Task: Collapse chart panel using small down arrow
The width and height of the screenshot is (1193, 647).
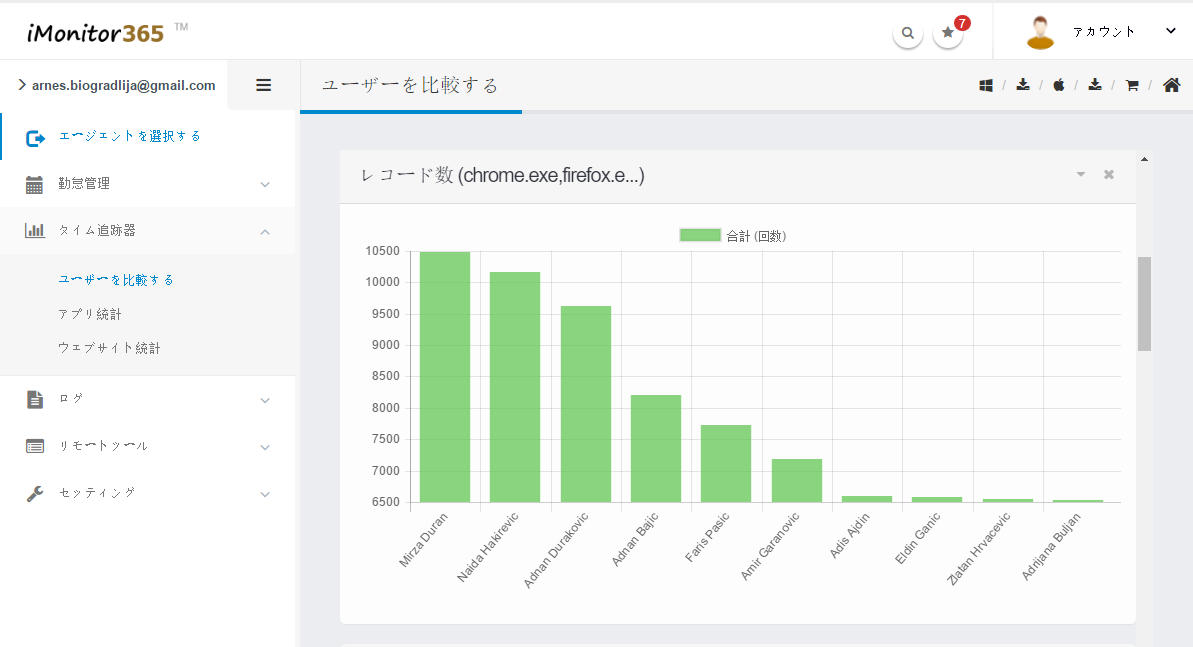Action: coord(1080,175)
